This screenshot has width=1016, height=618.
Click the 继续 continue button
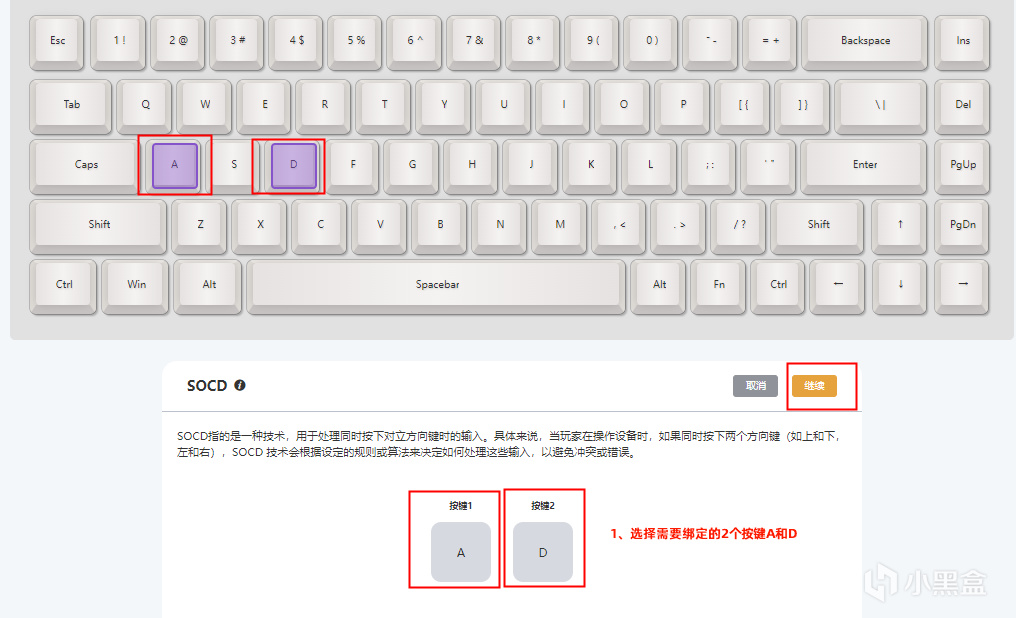click(814, 385)
